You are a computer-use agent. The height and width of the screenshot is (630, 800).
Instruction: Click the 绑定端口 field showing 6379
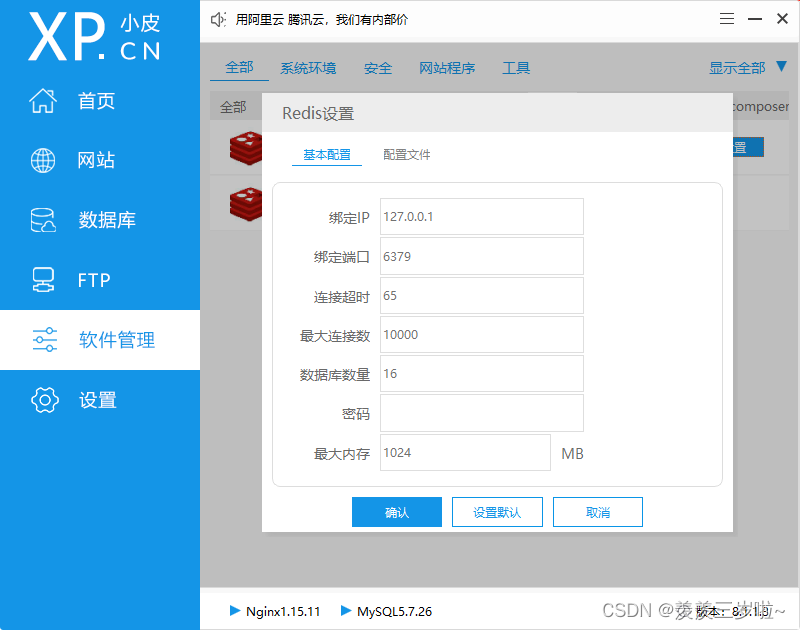pos(482,256)
